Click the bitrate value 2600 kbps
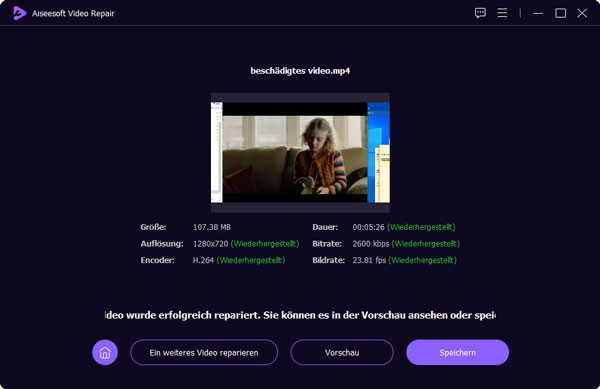Screen dimensions: 600x389 coord(371,244)
